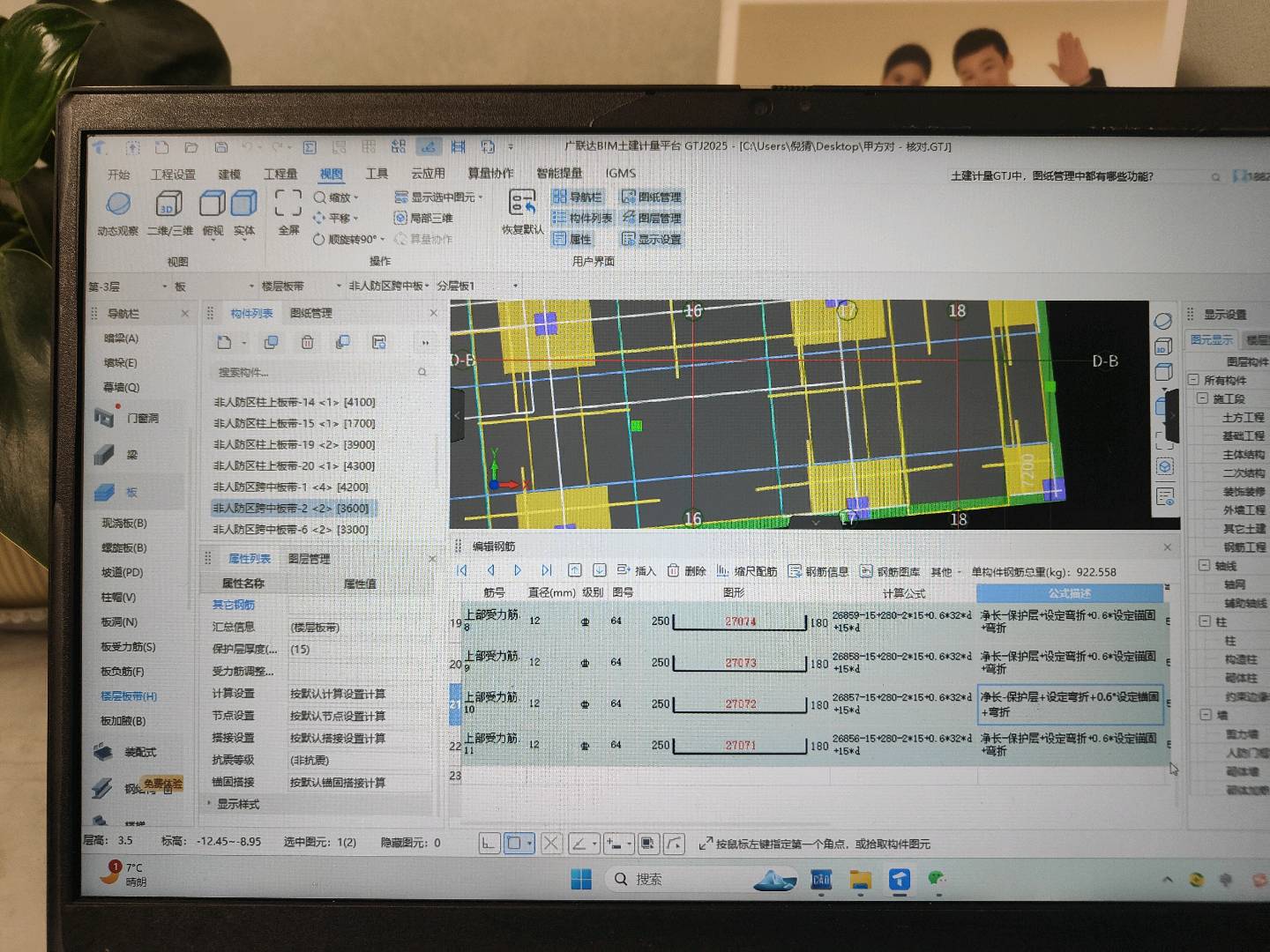1270x952 pixels.
Task: Click the 恢复默认 restore default icon
Action: click(522, 204)
